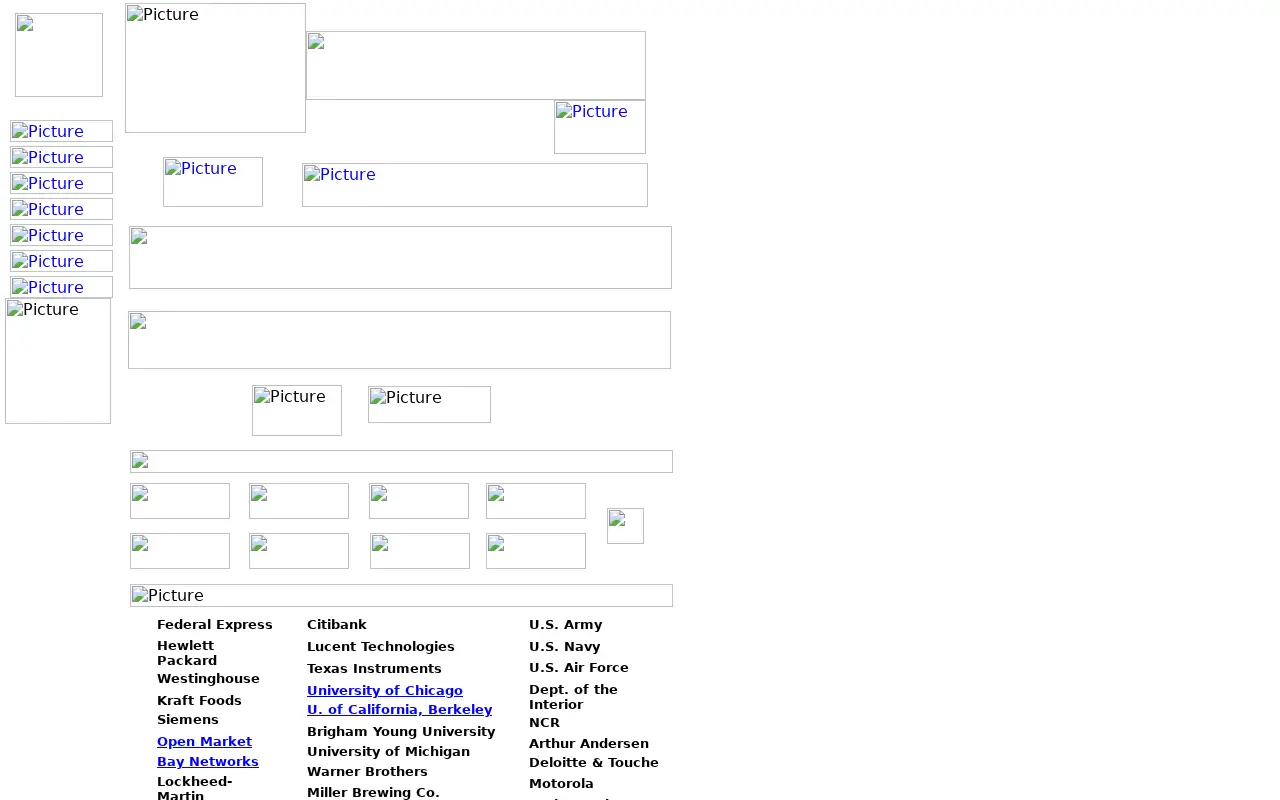Click the Miller Brewing Co. text
Viewport: 1280px width, 800px height.
(x=373, y=793)
